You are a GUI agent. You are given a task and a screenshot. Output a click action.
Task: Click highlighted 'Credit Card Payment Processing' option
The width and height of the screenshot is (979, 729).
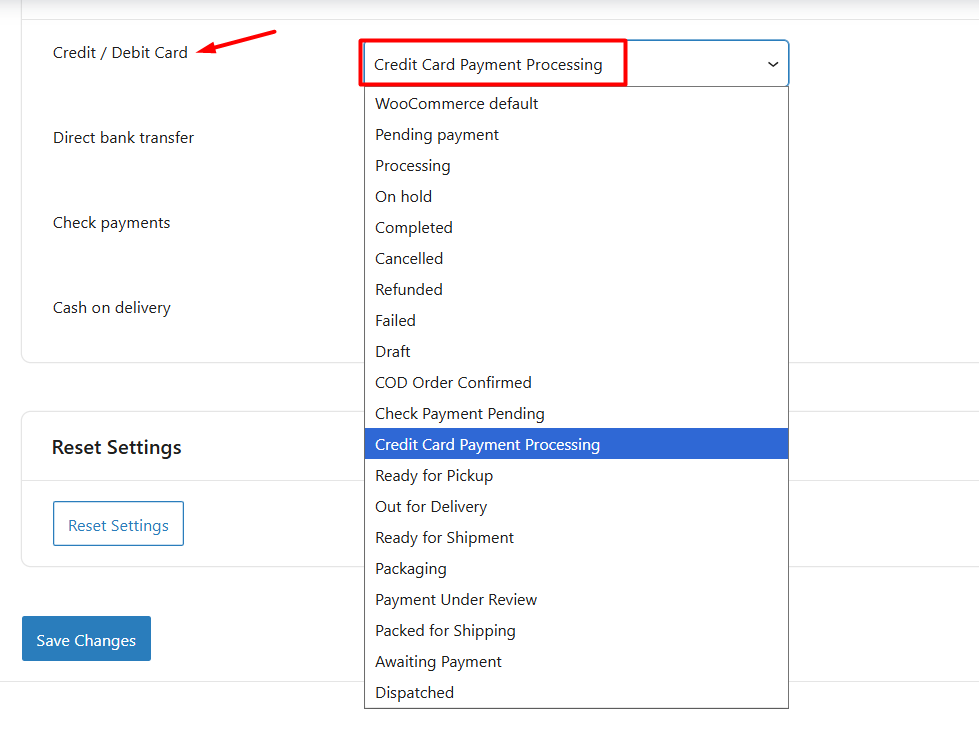click(x=487, y=445)
